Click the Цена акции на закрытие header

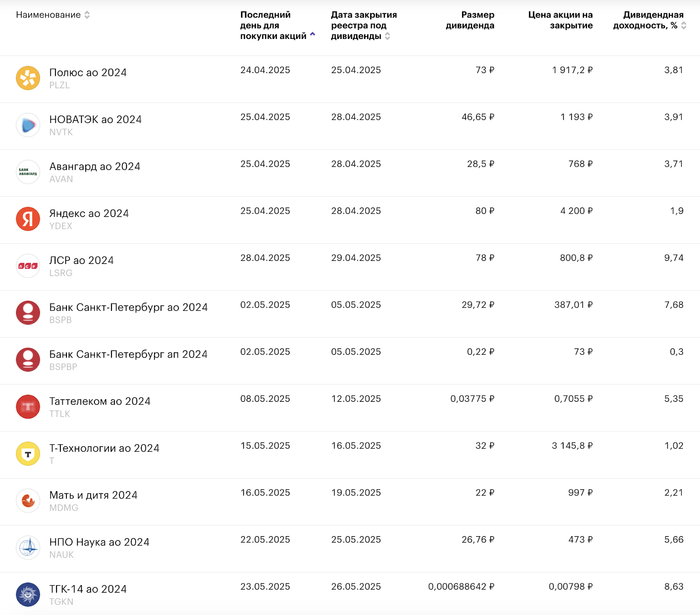coord(560,20)
